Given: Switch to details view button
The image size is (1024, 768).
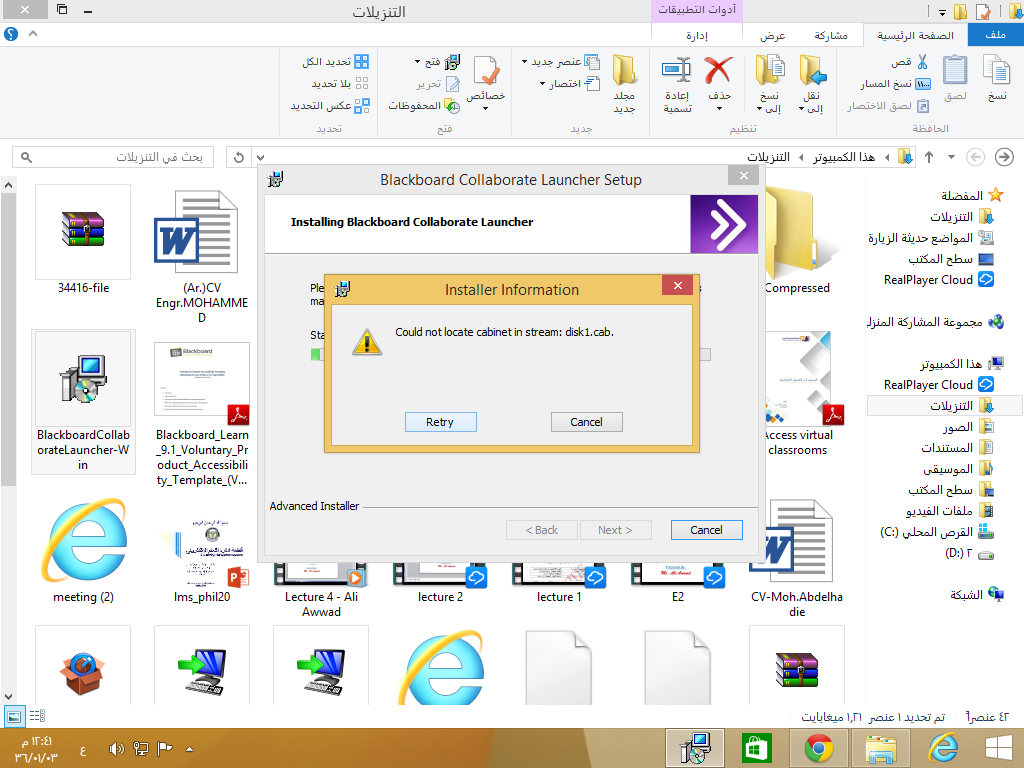Looking at the screenshot, I should point(37,716).
